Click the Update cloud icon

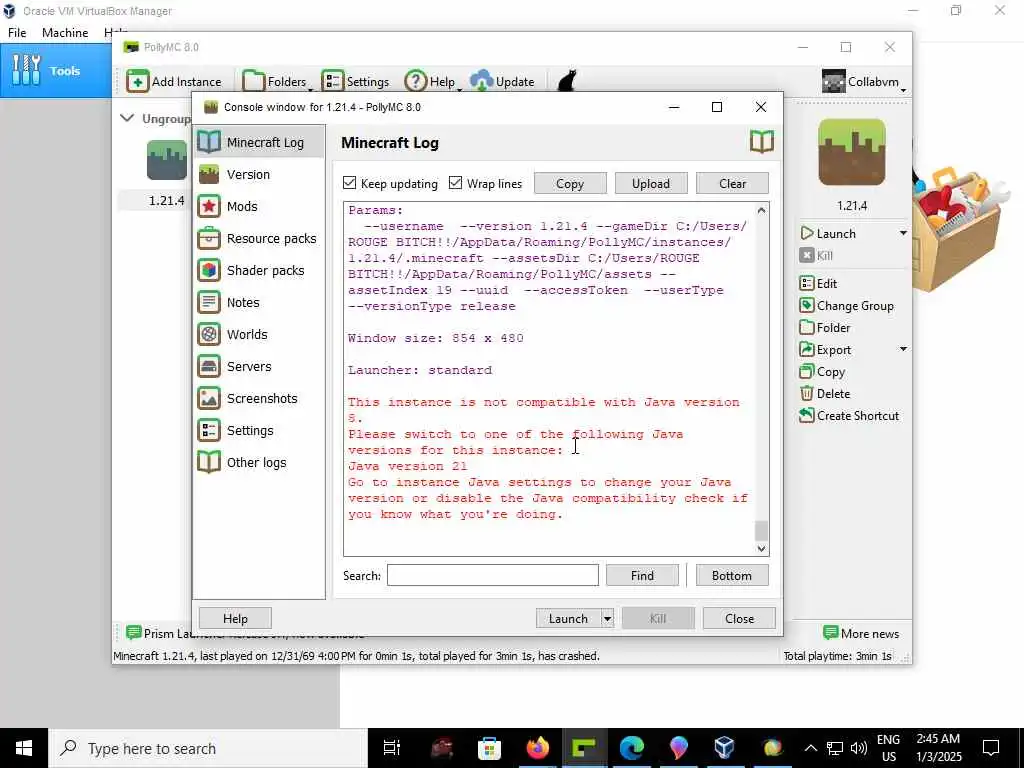[x=481, y=81]
